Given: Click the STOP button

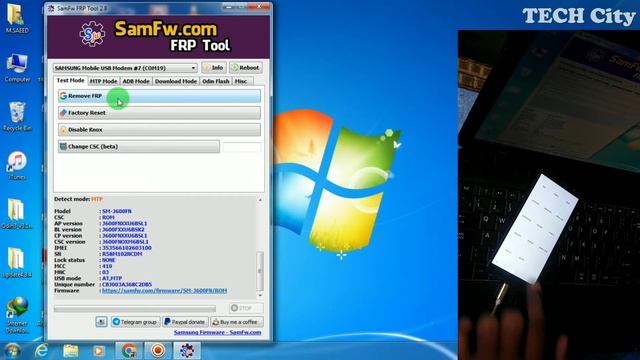Looking at the screenshot, I should [246, 308].
